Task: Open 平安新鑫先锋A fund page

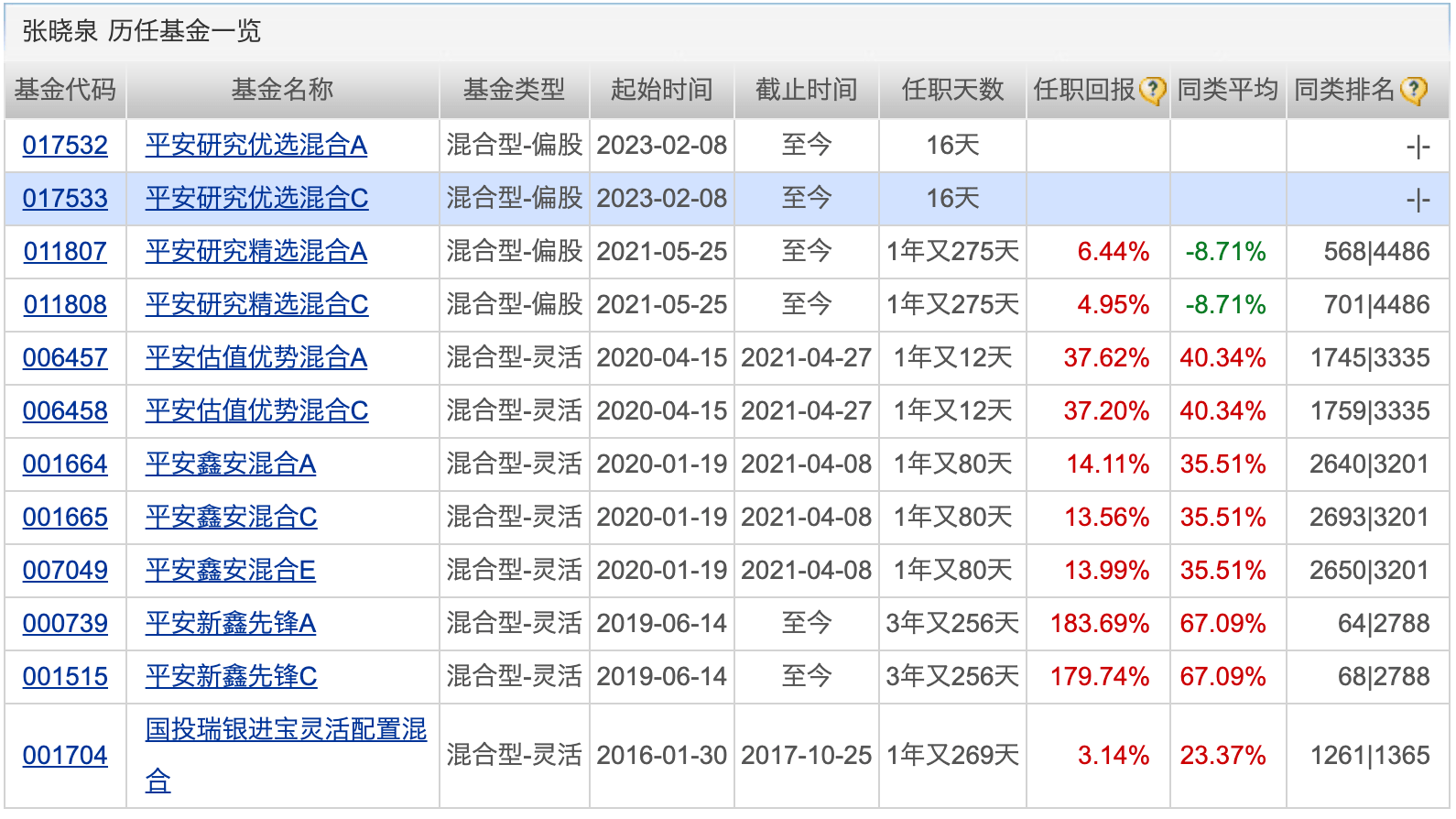Action: (x=231, y=623)
